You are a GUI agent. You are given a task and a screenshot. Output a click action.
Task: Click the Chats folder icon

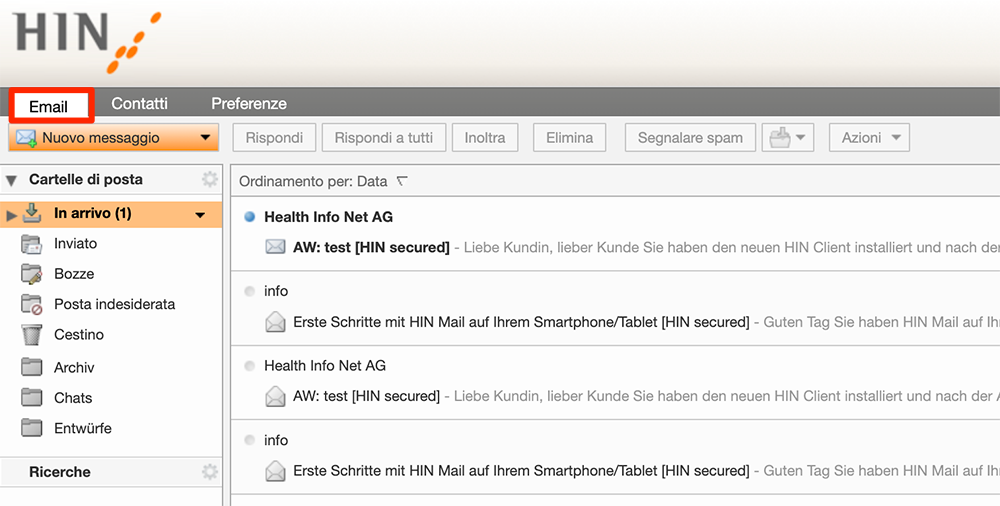(31, 398)
